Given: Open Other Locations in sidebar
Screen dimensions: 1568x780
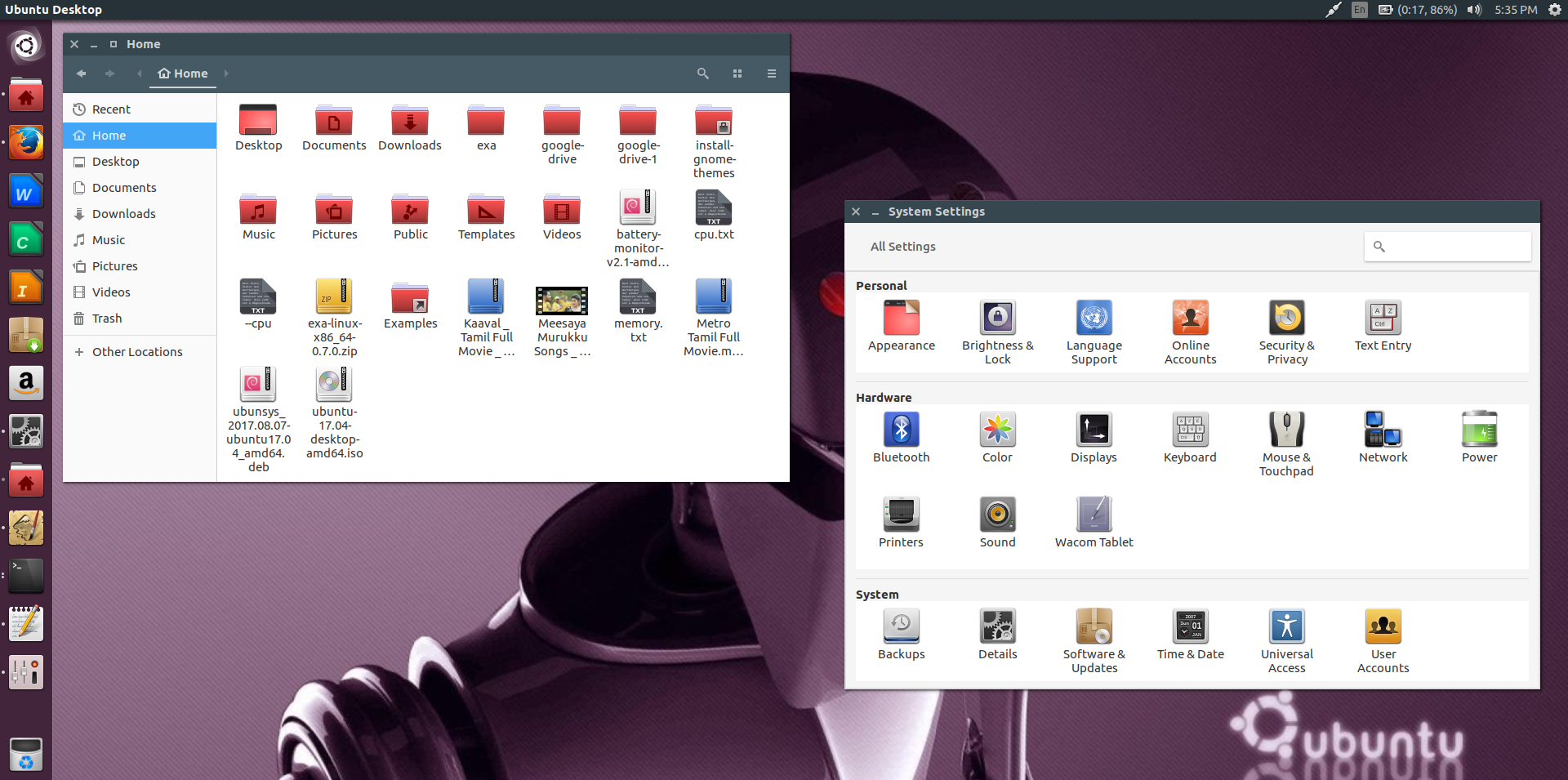Looking at the screenshot, I should pos(140,352).
